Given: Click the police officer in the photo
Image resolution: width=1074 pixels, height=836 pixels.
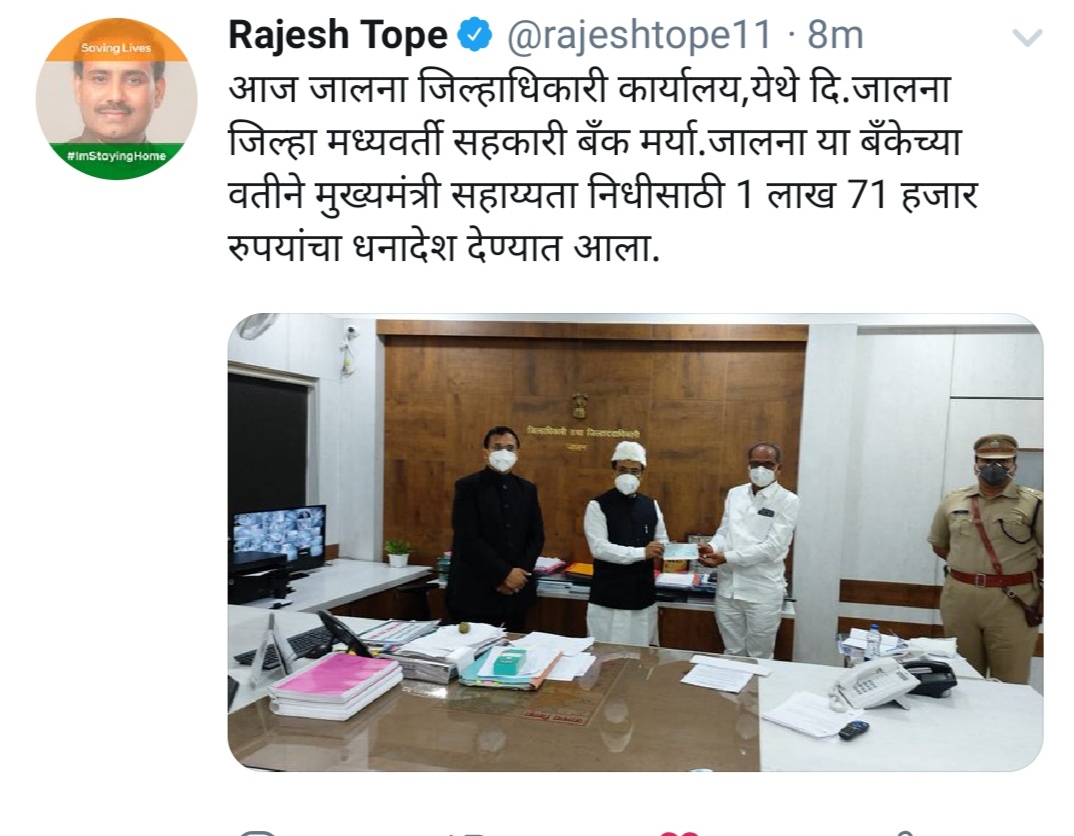Looking at the screenshot, I should 988,556.
